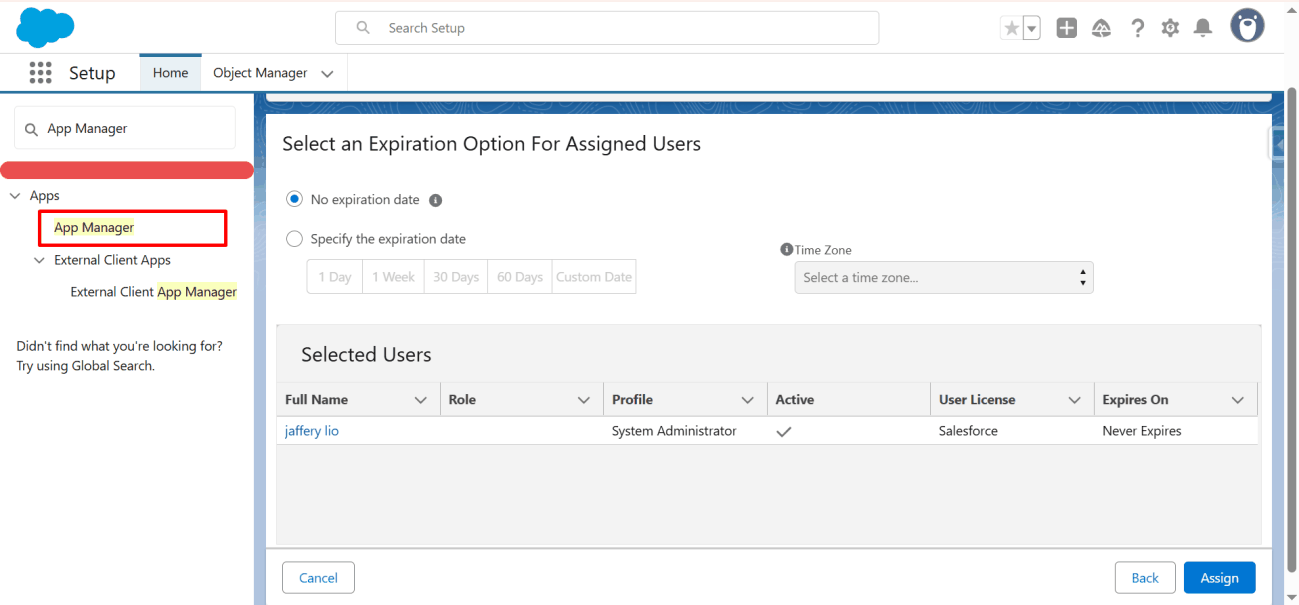
Task: Show info tooltip beside No expiration date
Action: point(435,200)
